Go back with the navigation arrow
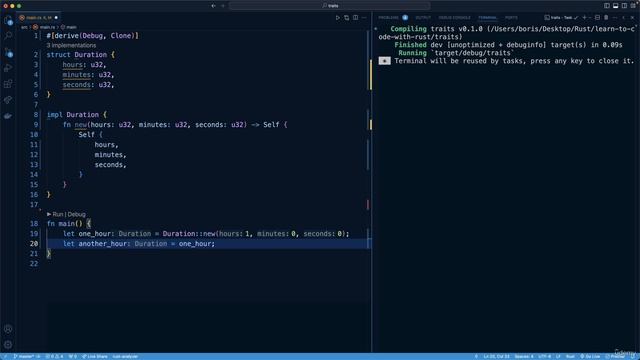The image size is (640, 360). pos(213,6)
